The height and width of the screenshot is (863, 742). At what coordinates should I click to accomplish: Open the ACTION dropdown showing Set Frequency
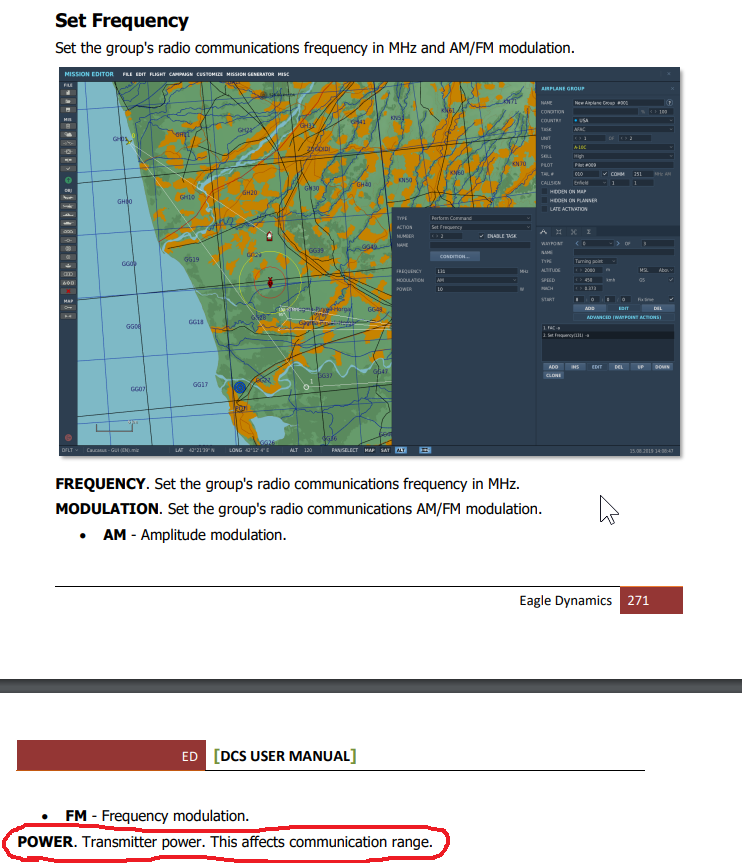[x=480, y=227]
